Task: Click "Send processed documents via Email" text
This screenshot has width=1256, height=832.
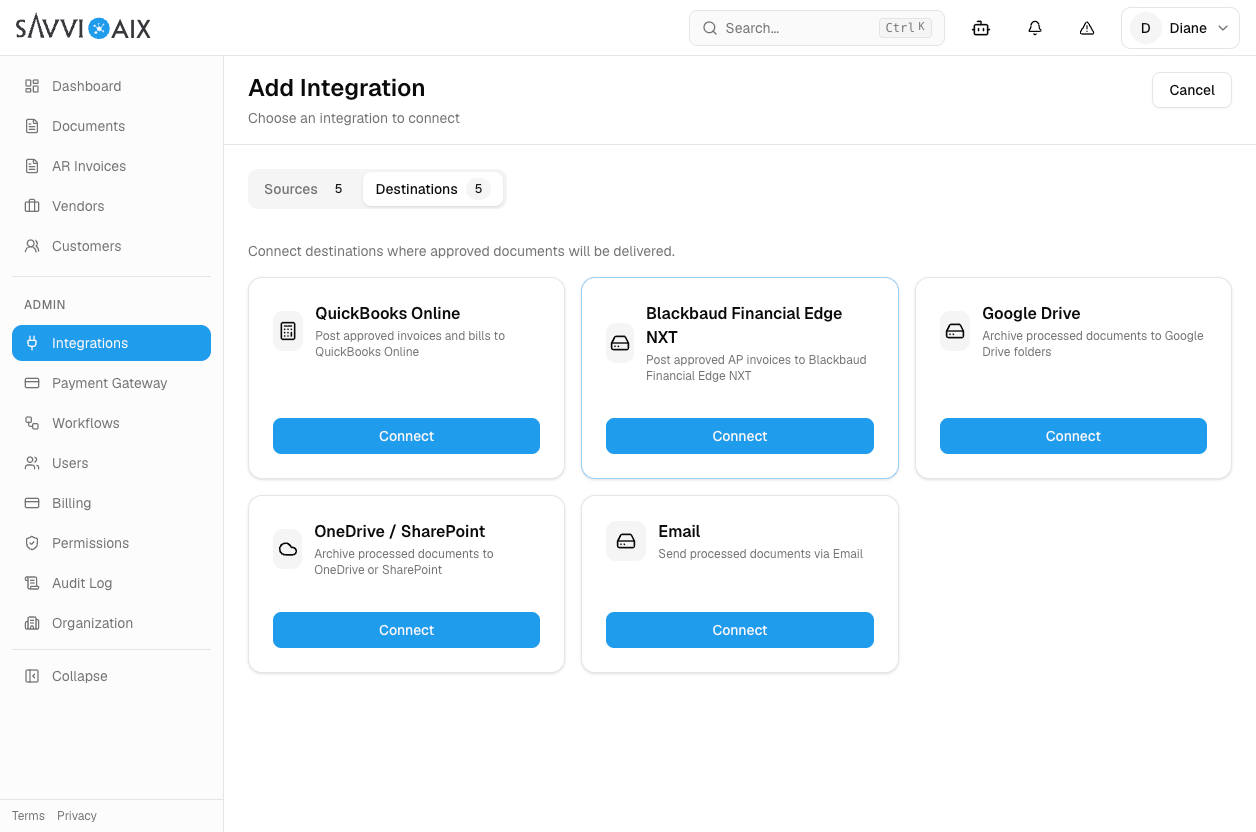Action: [x=760, y=554]
